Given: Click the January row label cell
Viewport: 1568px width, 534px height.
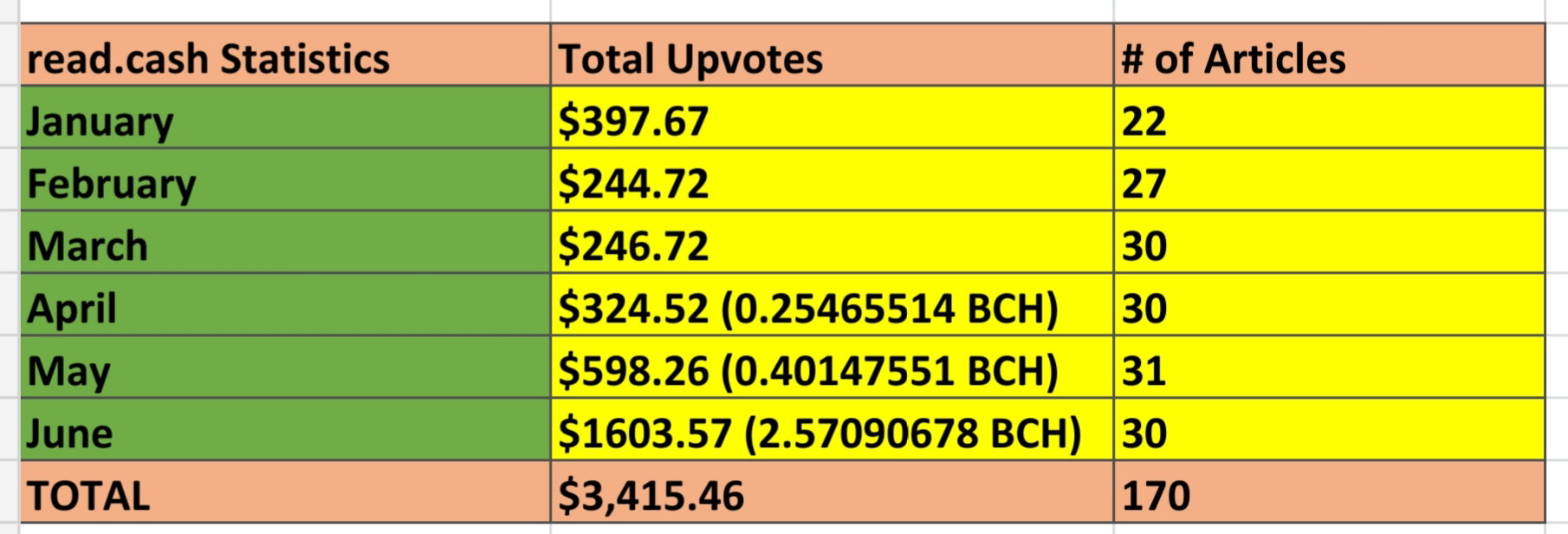Looking at the screenshot, I should click(285, 117).
